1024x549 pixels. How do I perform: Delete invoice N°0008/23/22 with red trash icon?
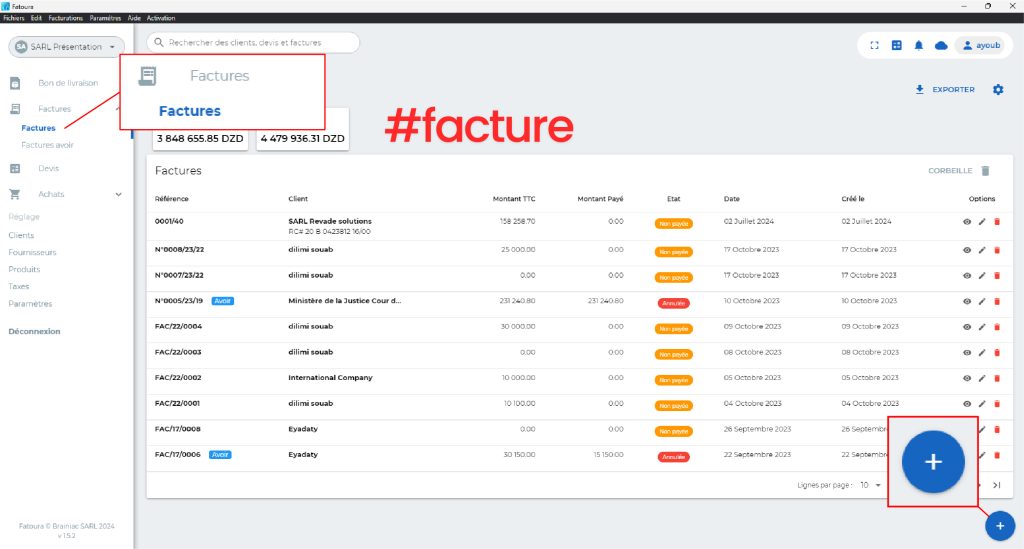[997, 250]
